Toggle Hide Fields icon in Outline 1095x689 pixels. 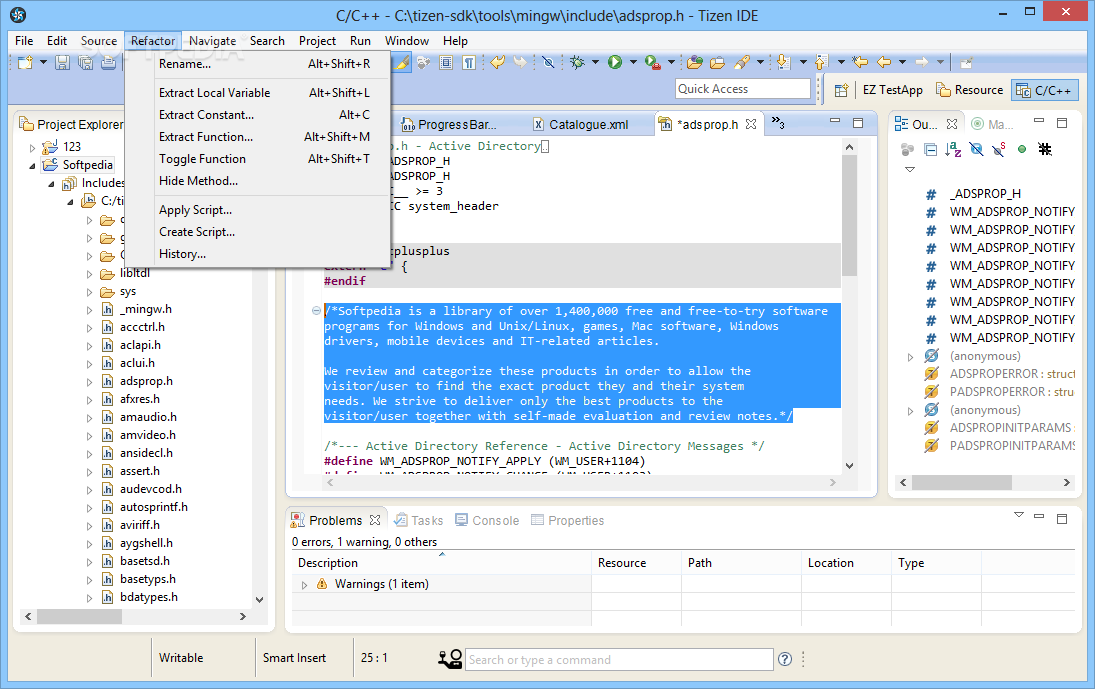pyautogui.click(x=976, y=149)
